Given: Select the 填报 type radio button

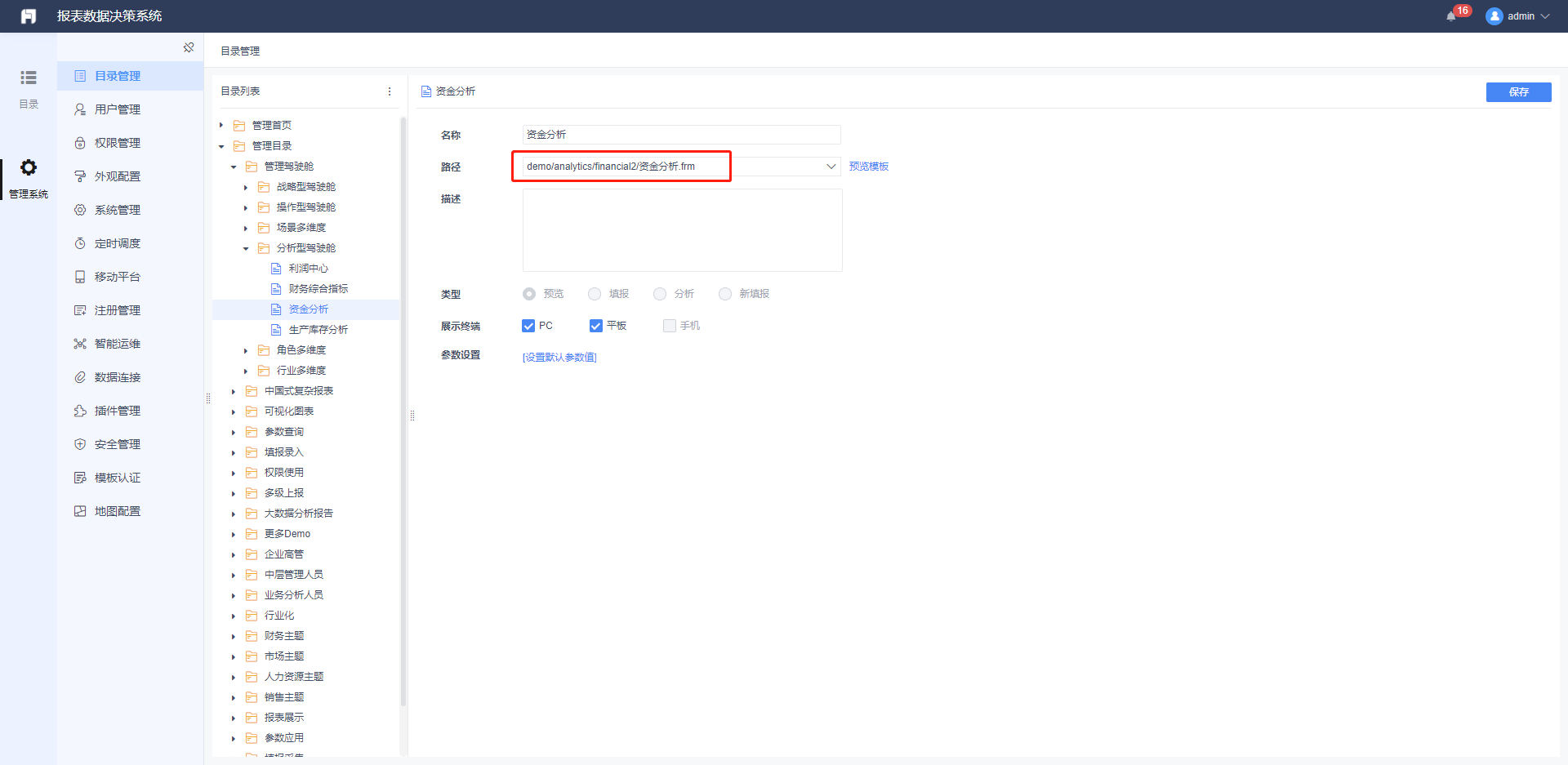Looking at the screenshot, I should point(595,294).
